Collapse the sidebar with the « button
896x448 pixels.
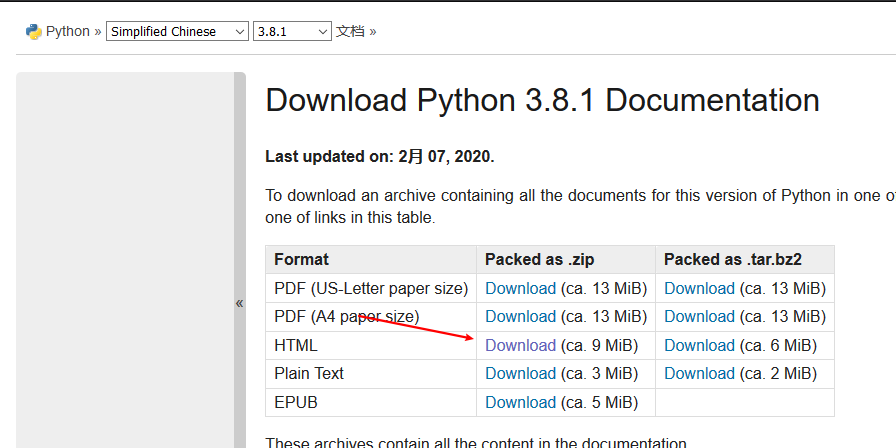click(239, 303)
